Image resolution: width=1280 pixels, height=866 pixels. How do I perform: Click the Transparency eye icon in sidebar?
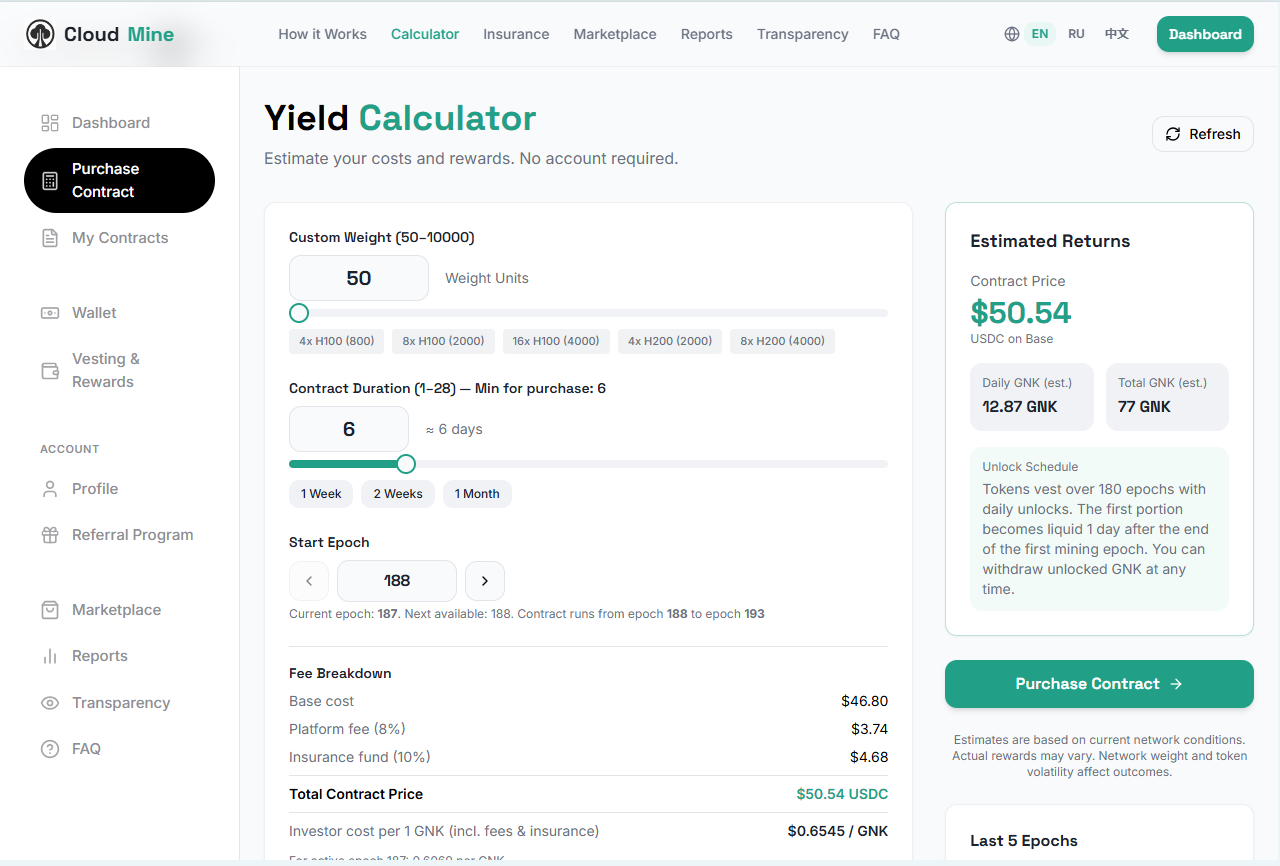pos(50,703)
